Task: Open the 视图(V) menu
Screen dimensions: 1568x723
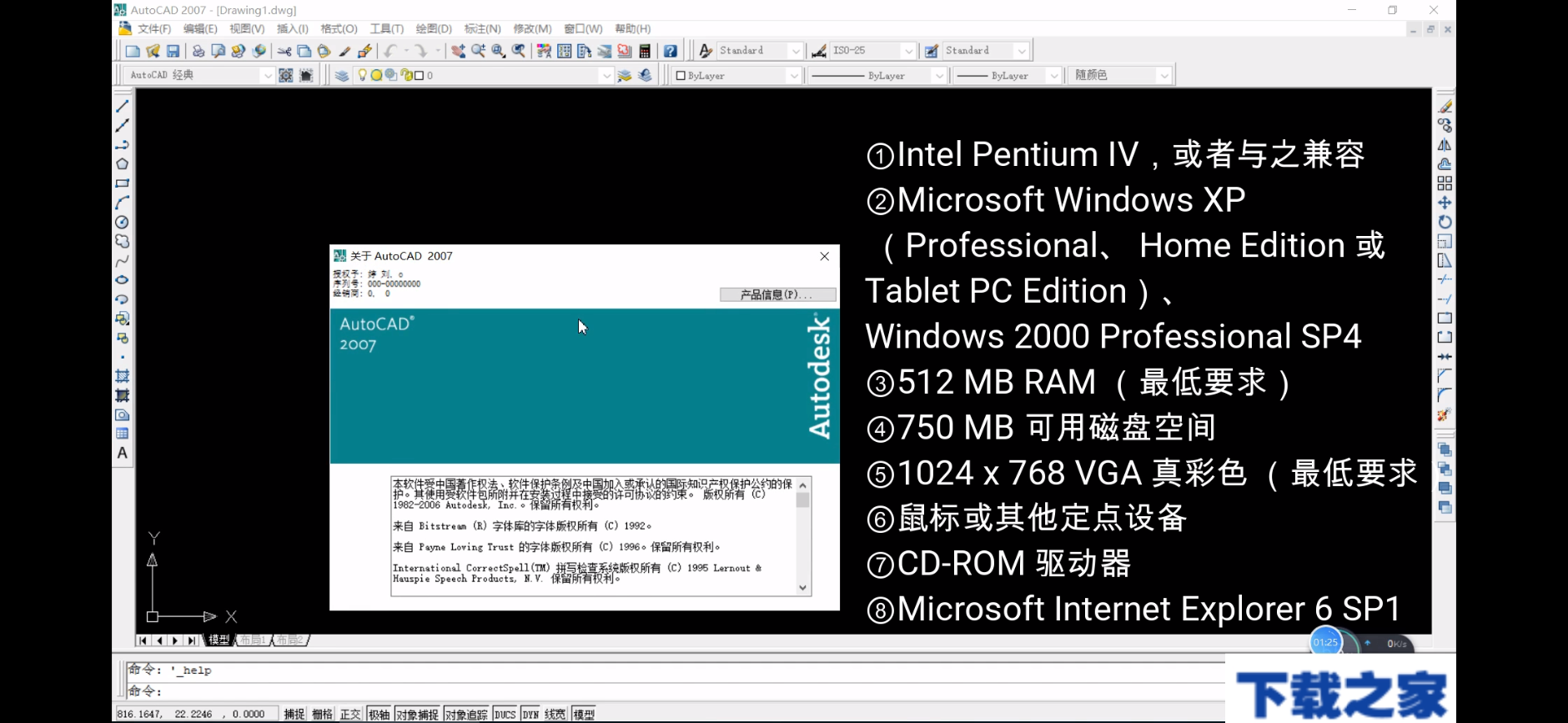Action: click(247, 28)
